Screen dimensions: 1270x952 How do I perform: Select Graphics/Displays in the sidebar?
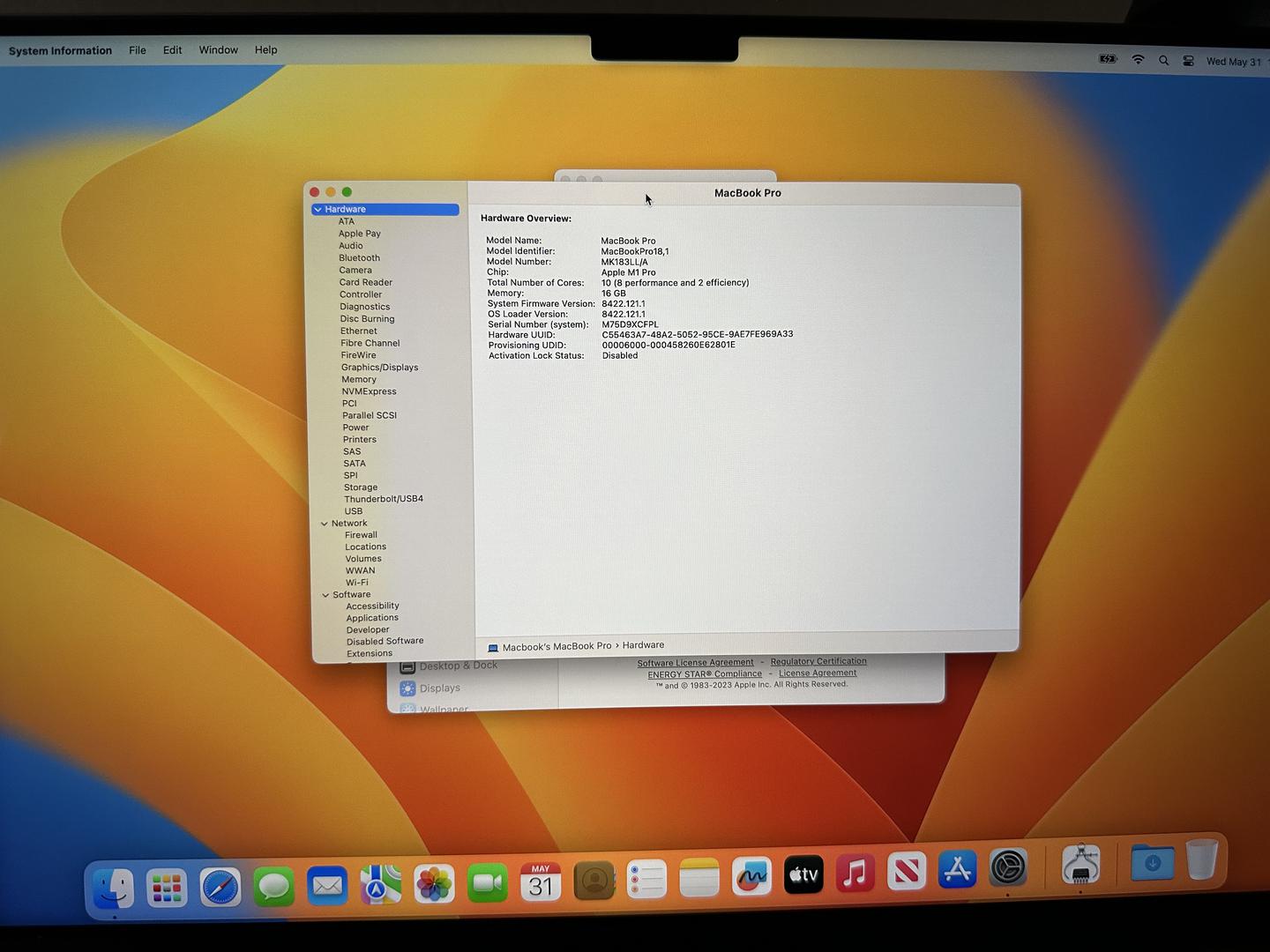tap(379, 368)
